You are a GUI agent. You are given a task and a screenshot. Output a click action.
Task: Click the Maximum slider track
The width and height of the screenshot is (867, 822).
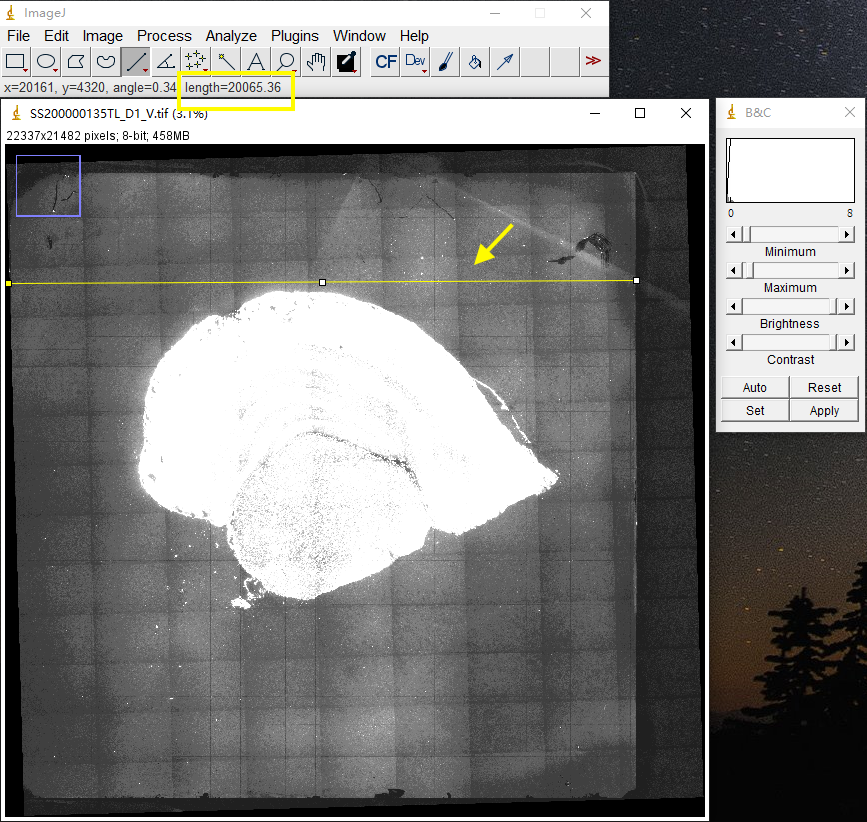[x=790, y=270]
